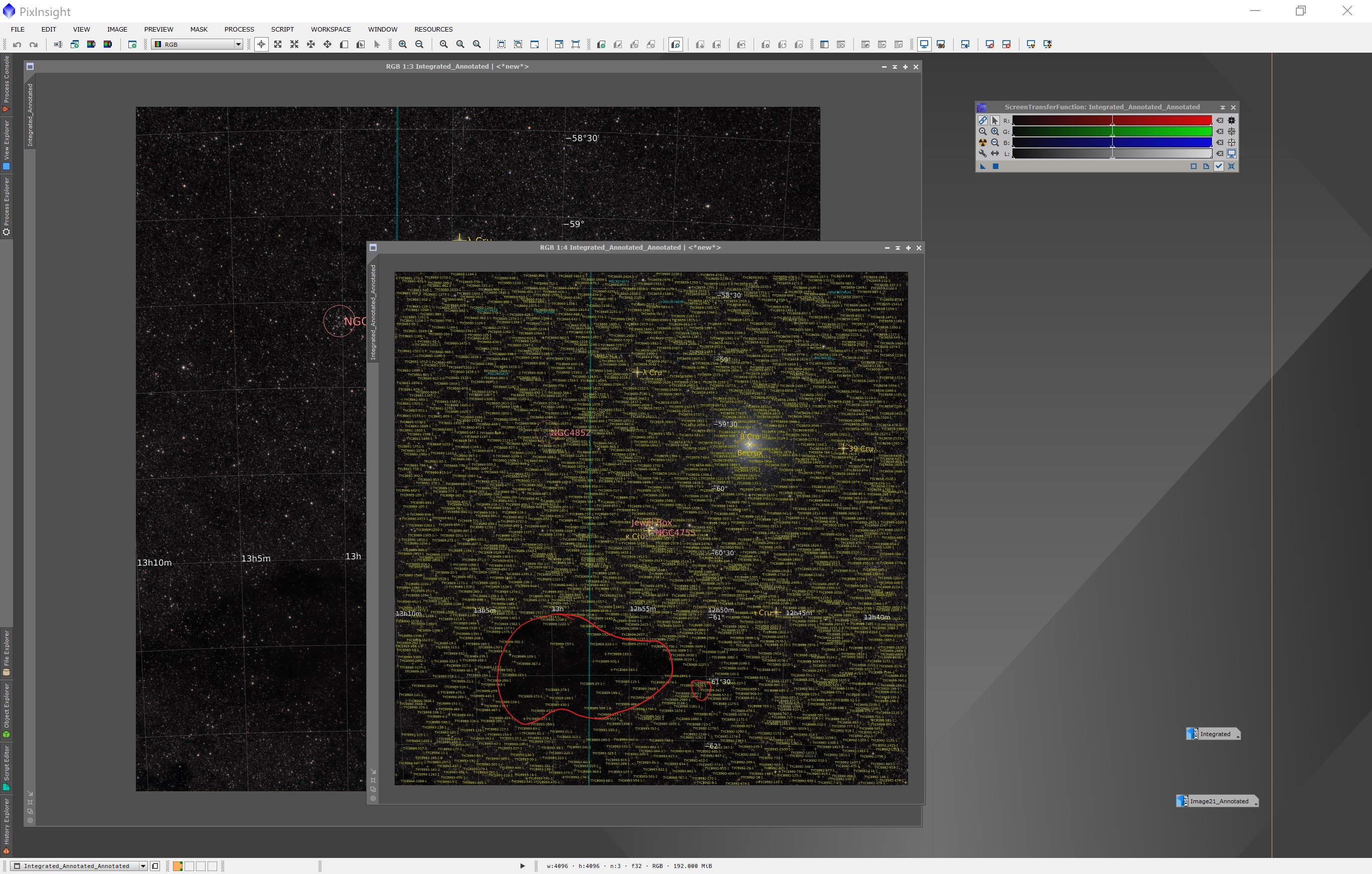1372x874 pixels.
Task: Click the STF link RGB channels chain icon
Action: click(x=983, y=120)
